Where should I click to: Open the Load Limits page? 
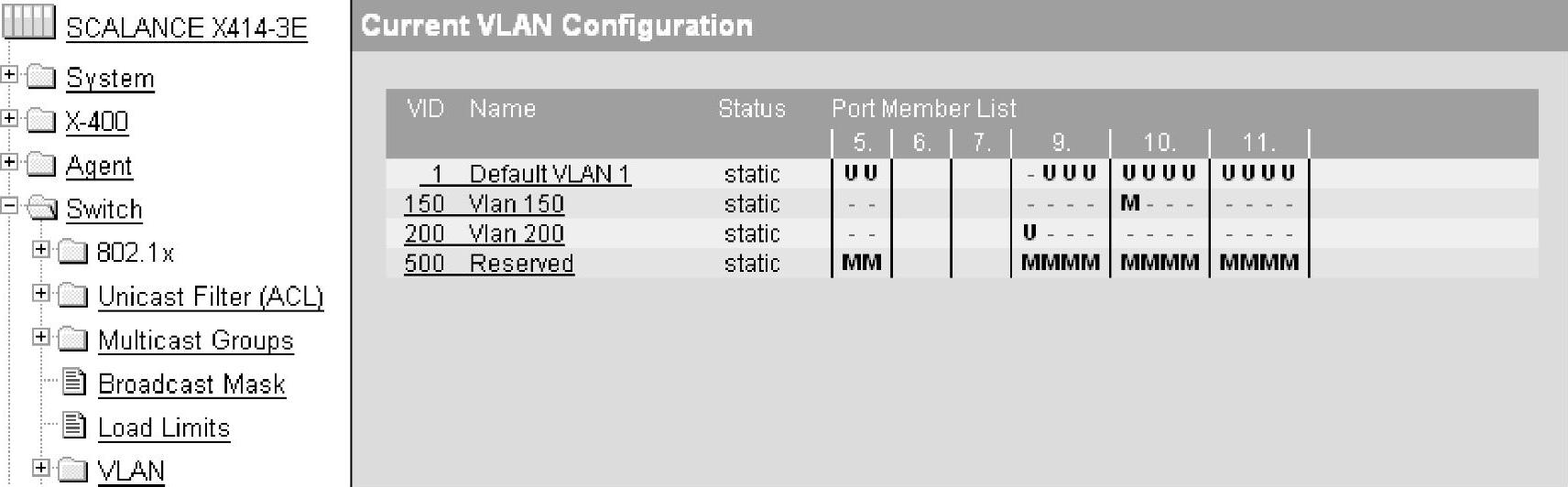pos(164,428)
